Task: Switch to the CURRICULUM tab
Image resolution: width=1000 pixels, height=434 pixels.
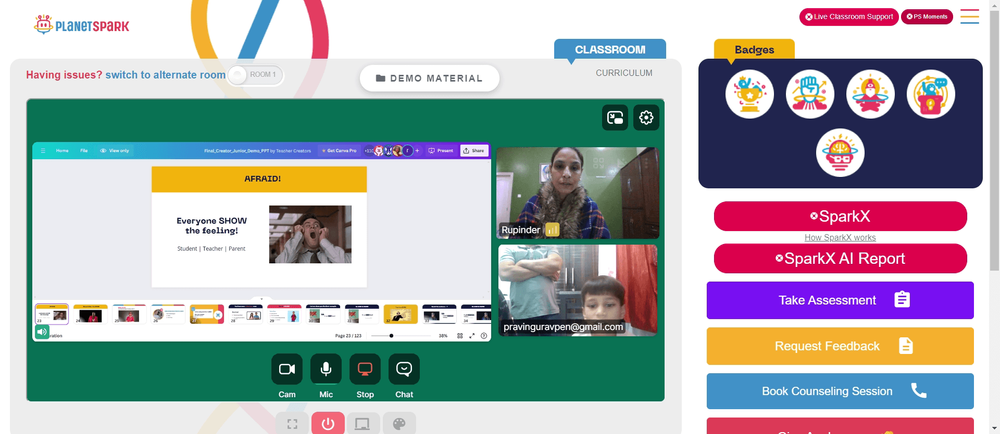Action: pos(624,73)
